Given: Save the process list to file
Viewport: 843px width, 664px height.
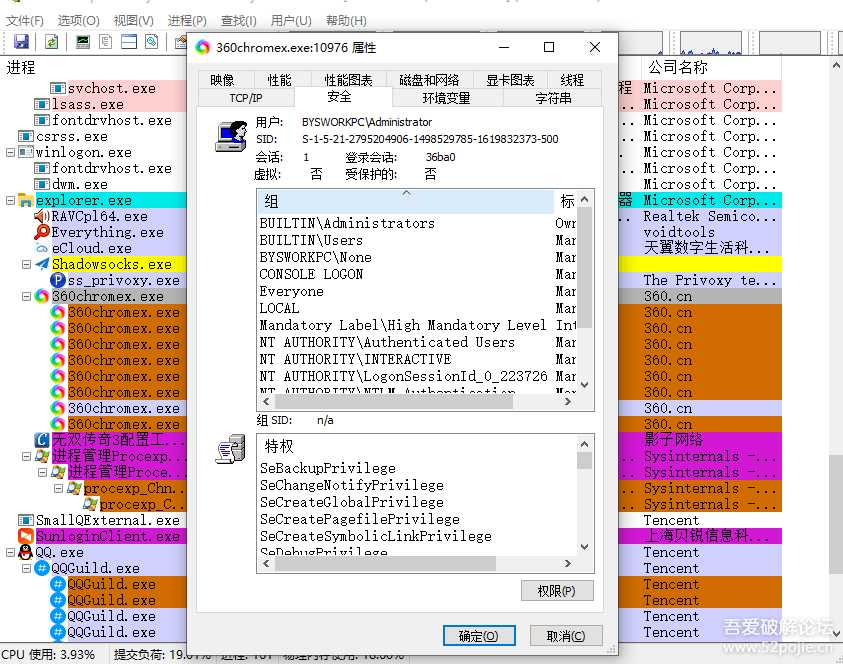Looking at the screenshot, I should coord(21,41).
